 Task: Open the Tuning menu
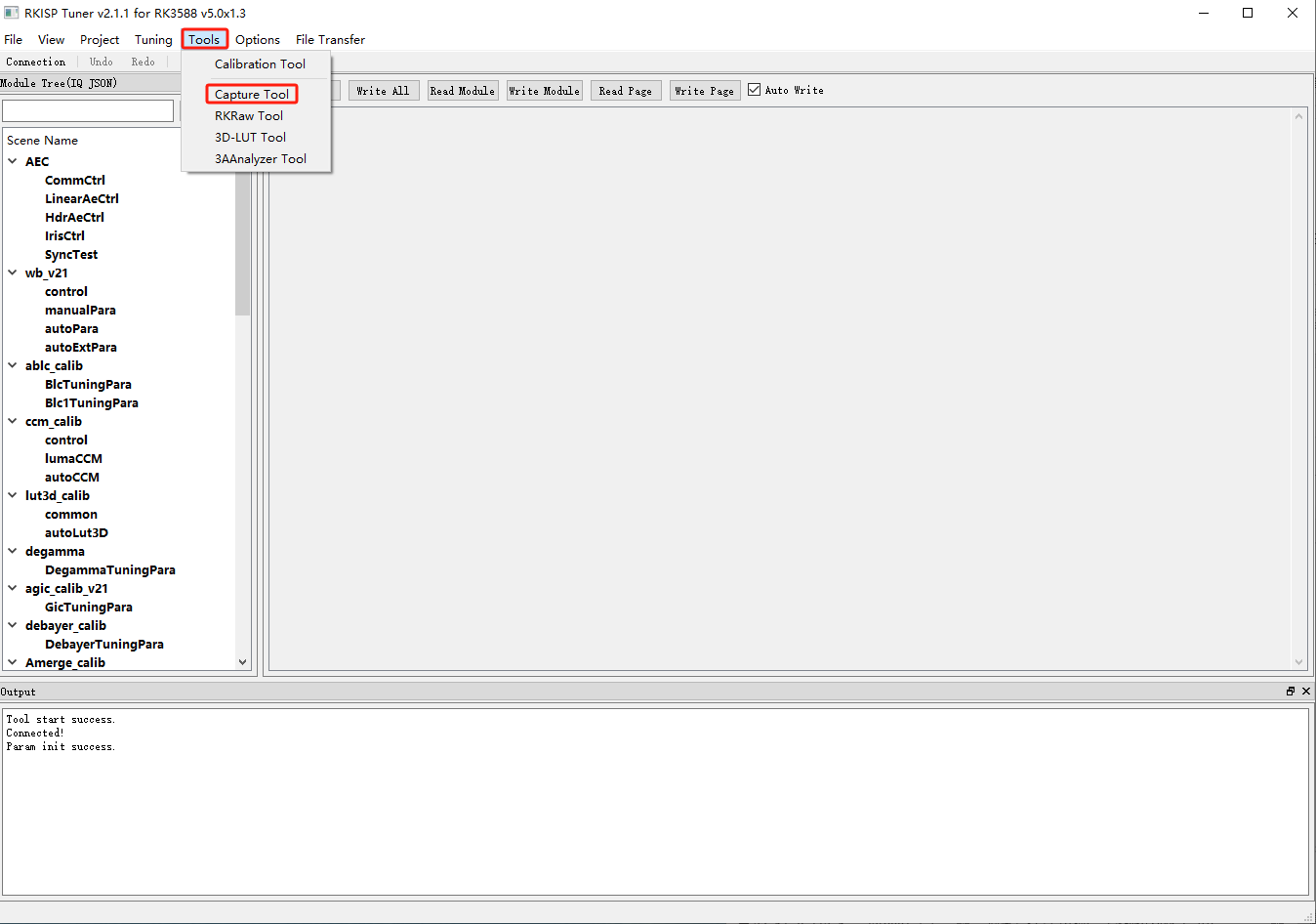[x=153, y=40]
